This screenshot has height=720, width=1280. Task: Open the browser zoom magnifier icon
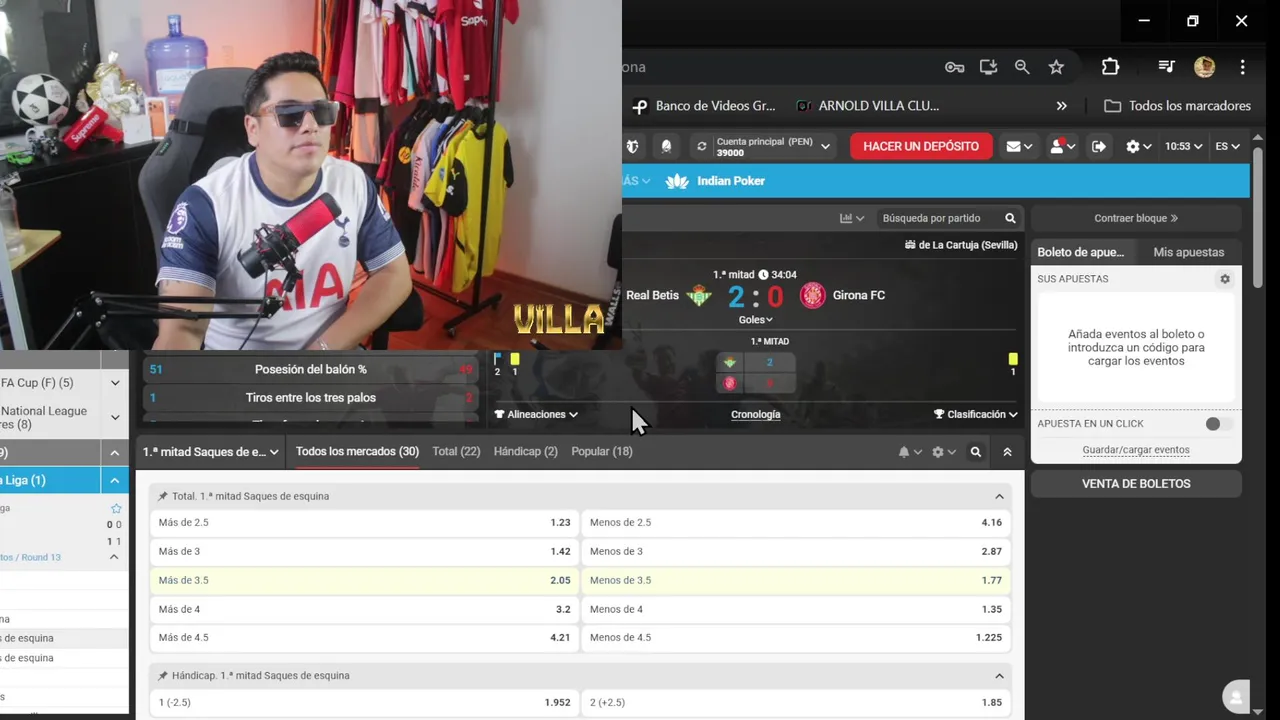(x=1022, y=67)
